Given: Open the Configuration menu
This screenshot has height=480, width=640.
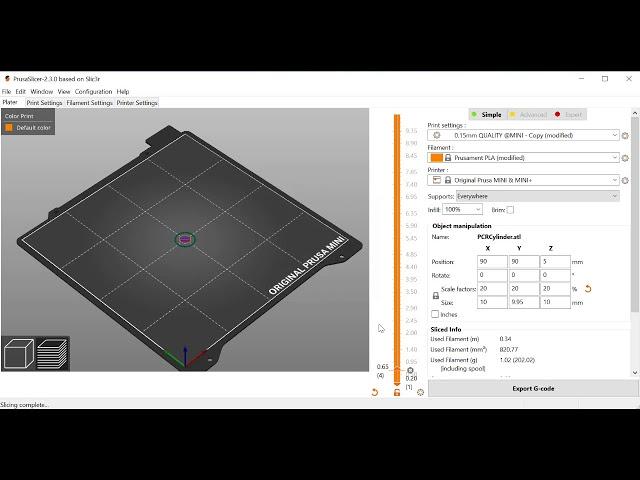Looking at the screenshot, I should (93, 91).
